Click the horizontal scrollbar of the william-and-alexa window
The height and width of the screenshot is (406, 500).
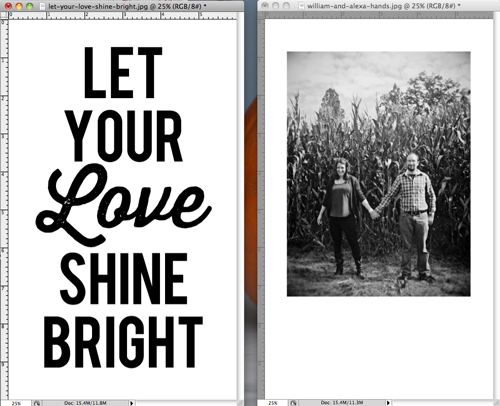(x=442, y=403)
